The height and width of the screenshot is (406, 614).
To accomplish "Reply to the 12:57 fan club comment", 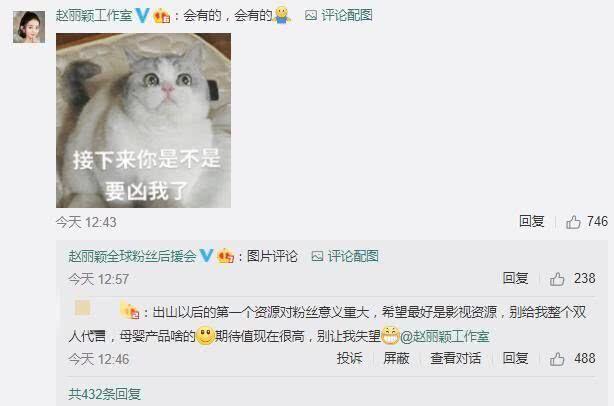I will click(515, 278).
